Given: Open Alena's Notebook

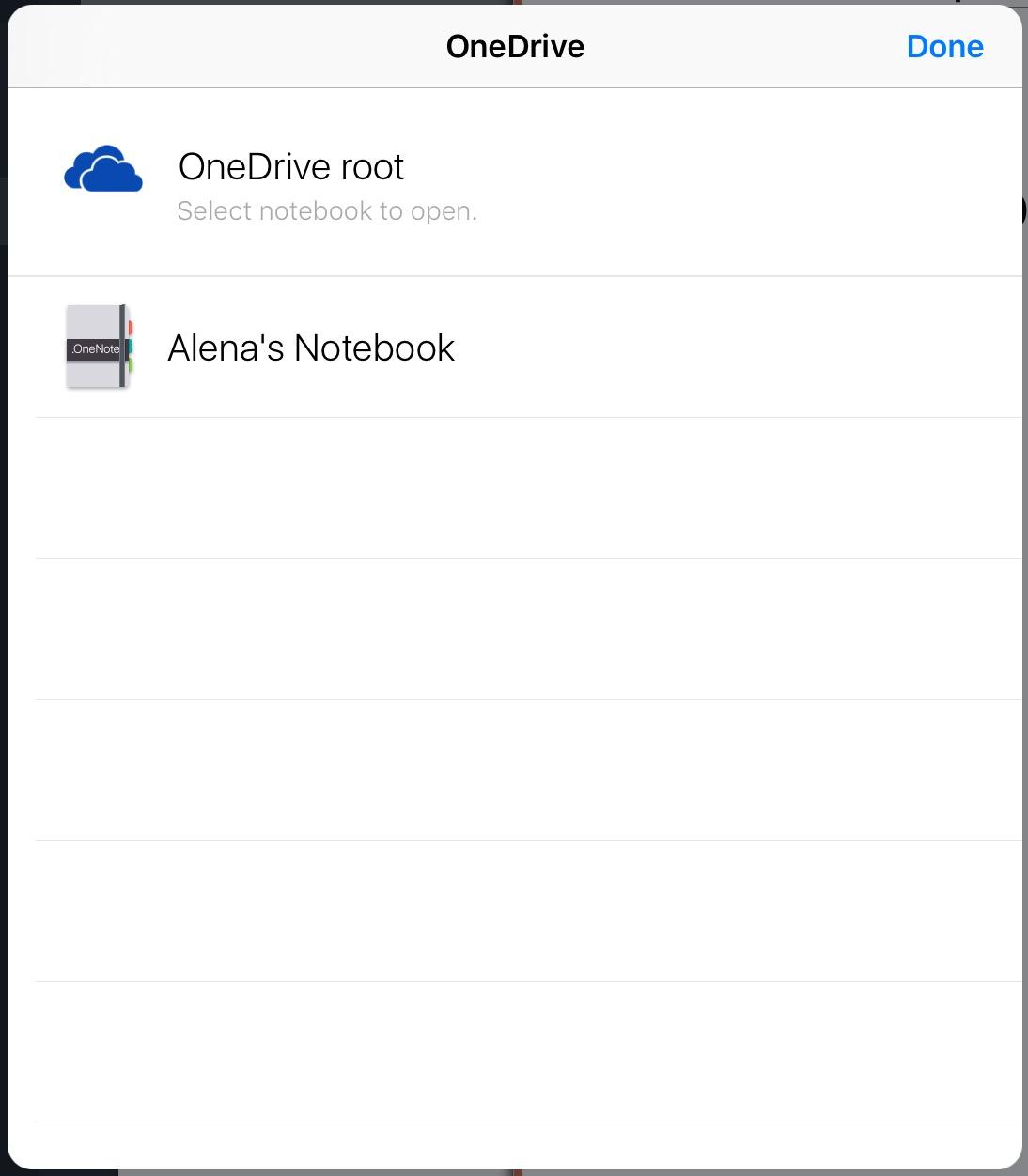Looking at the screenshot, I should pyautogui.click(x=514, y=348).
